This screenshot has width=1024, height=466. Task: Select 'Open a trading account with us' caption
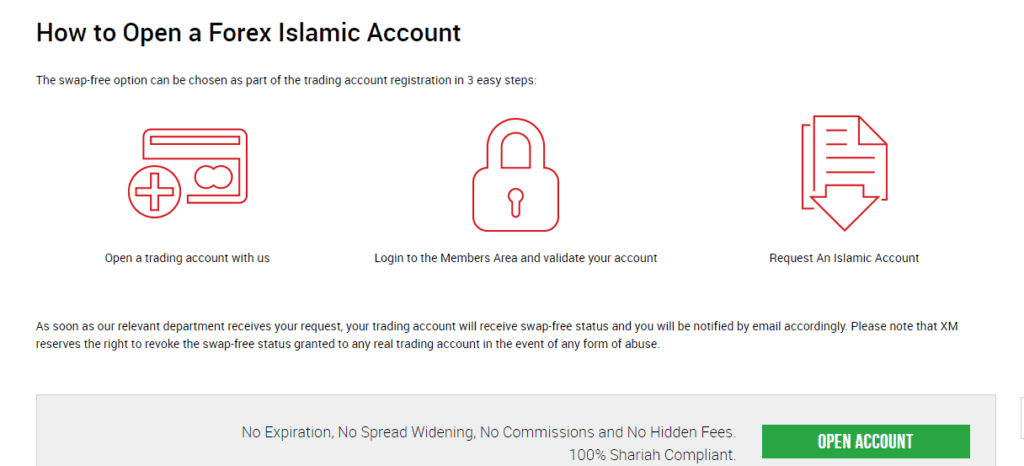pyautogui.click(x=187, y=258)
